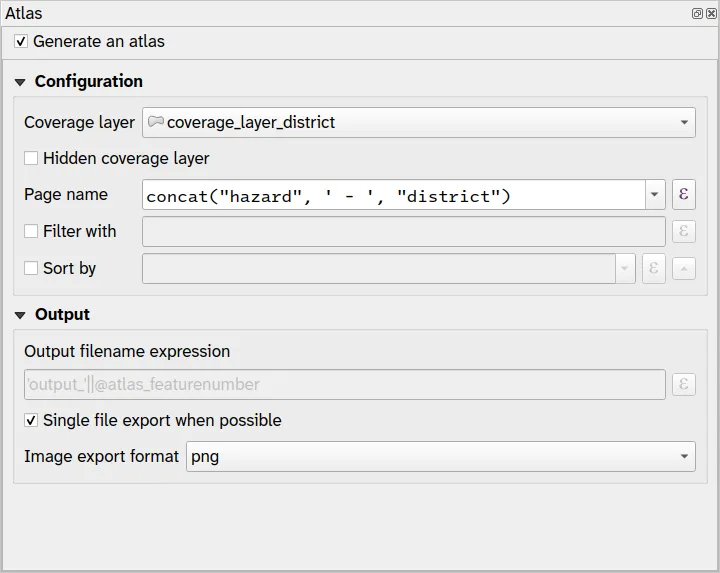This screenshot has width=720, height=573.
Task: Open the output filename expression editor
Action: pyautogui.click(x=684, y=384)
